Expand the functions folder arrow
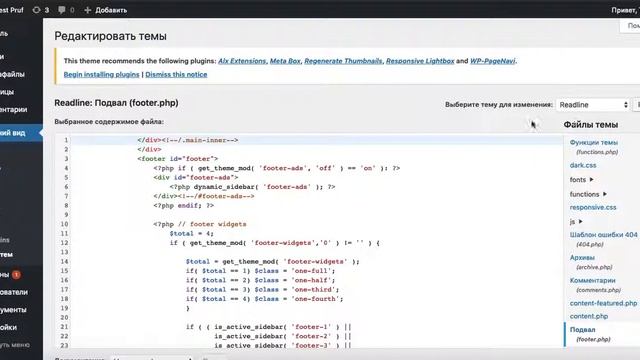This screenshot has width=640, height=360. coord(605,194)
